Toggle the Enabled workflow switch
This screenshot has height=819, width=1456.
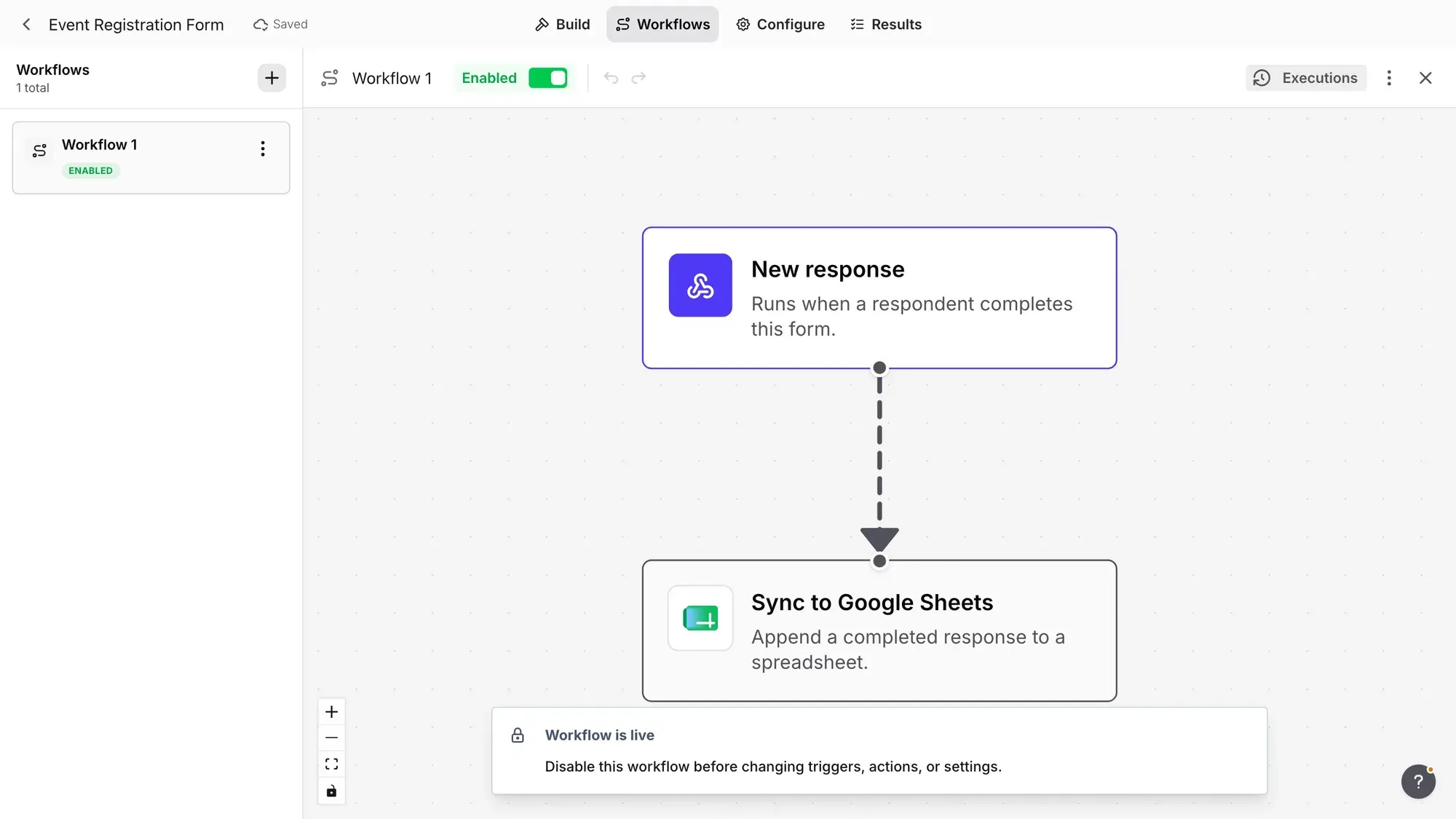(x=548, y=78)
